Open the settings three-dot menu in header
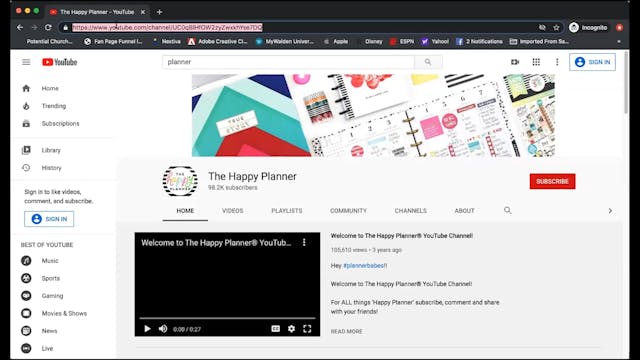640x360 pixels. [557, 62]
